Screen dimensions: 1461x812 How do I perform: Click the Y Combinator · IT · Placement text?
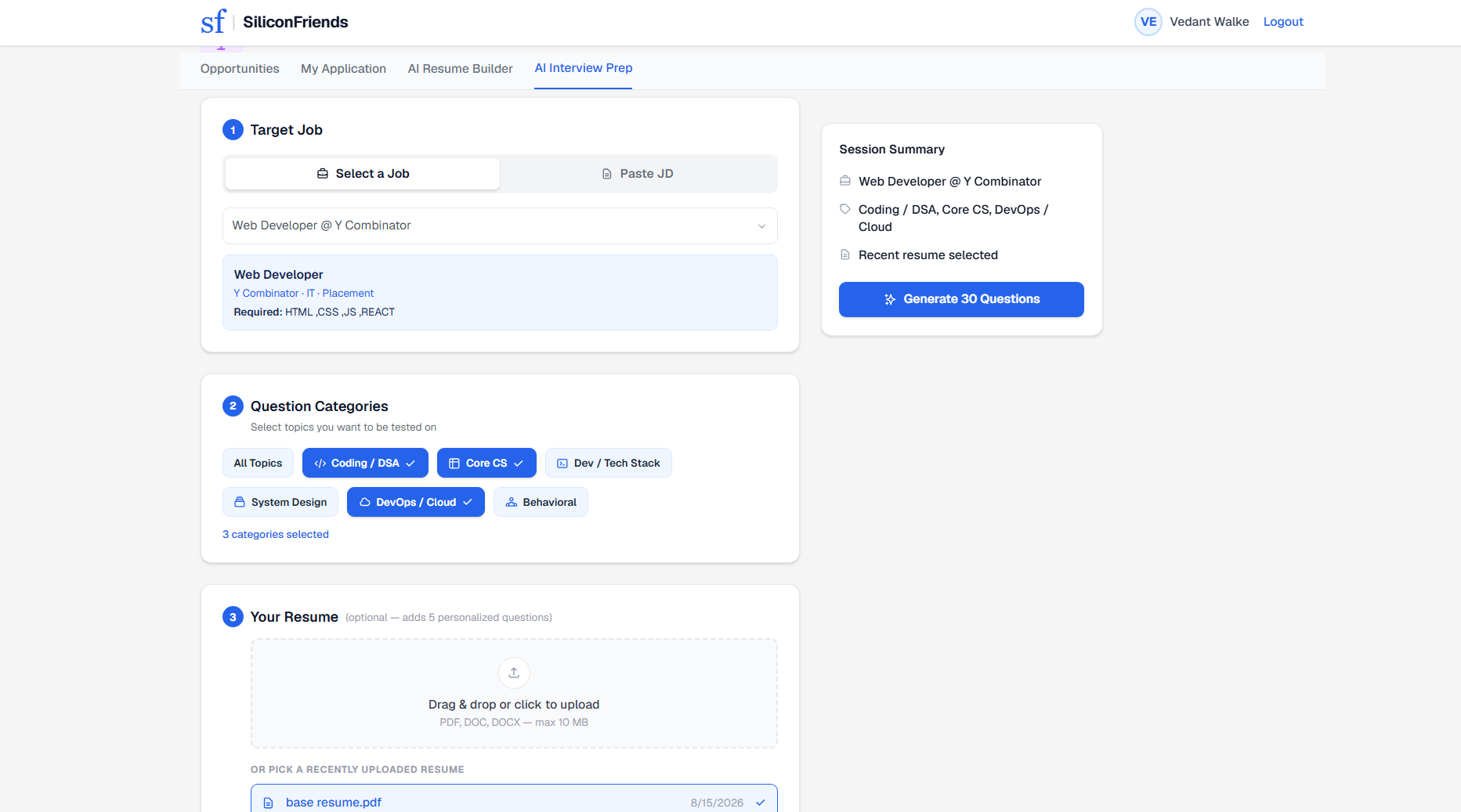coord(304,293)
